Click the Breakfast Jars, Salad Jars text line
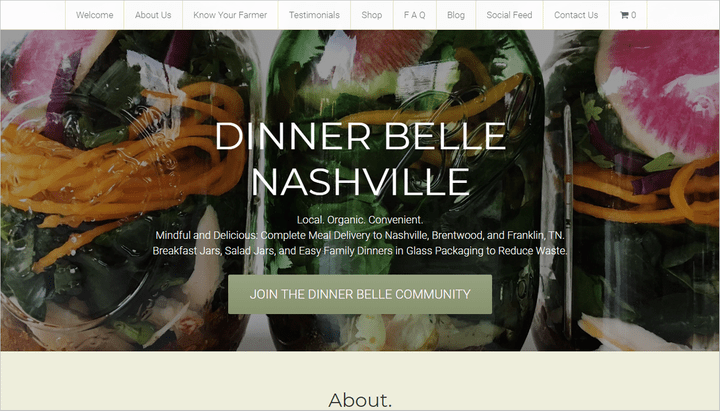 (x=360, y=251)
